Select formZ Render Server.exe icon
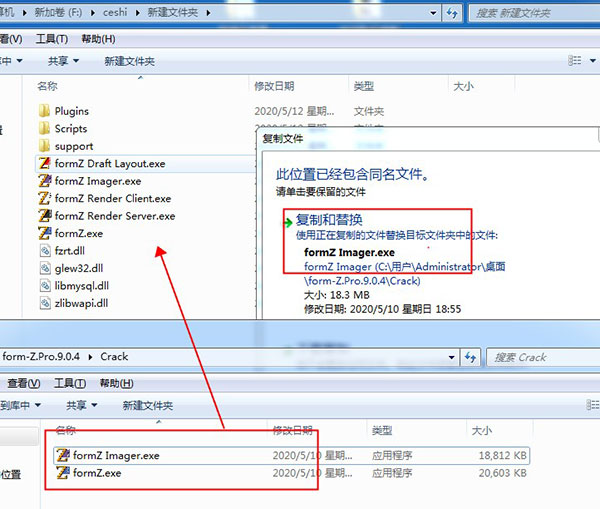 [44, 215]
